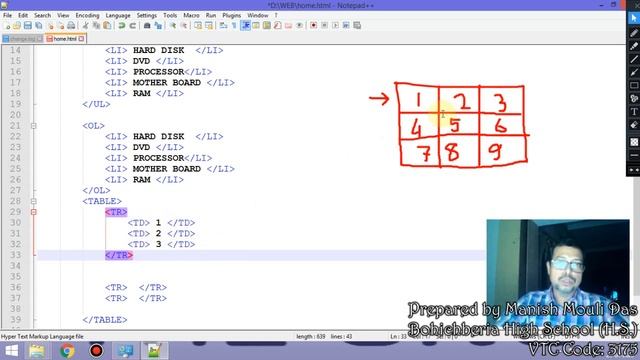This screenshot has width=640, height=360.
Task: Select the text T annotation tool
Action: point(634,111)
